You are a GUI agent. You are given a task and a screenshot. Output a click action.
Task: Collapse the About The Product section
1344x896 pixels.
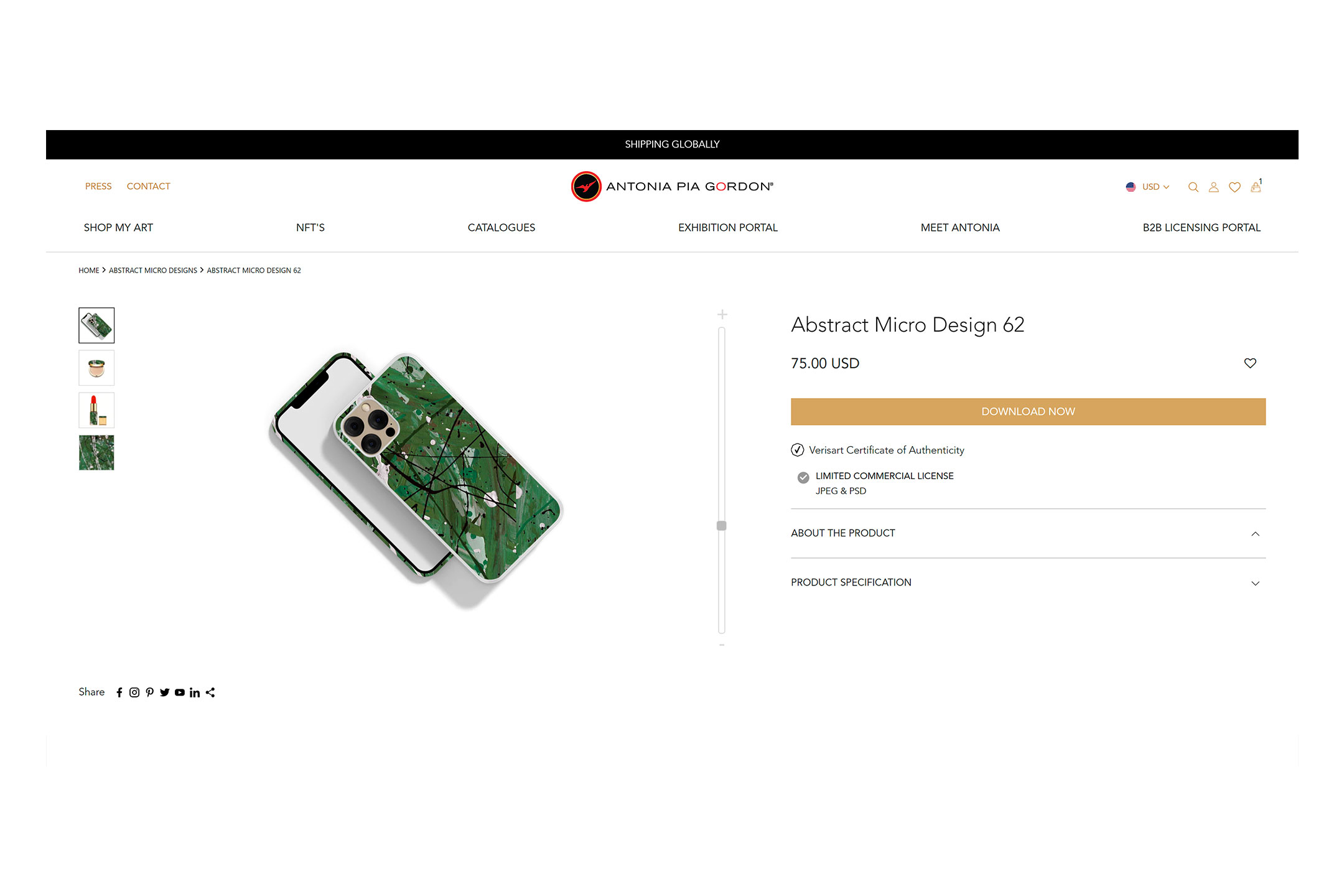pyautogui.click(x=1255, y=534)
